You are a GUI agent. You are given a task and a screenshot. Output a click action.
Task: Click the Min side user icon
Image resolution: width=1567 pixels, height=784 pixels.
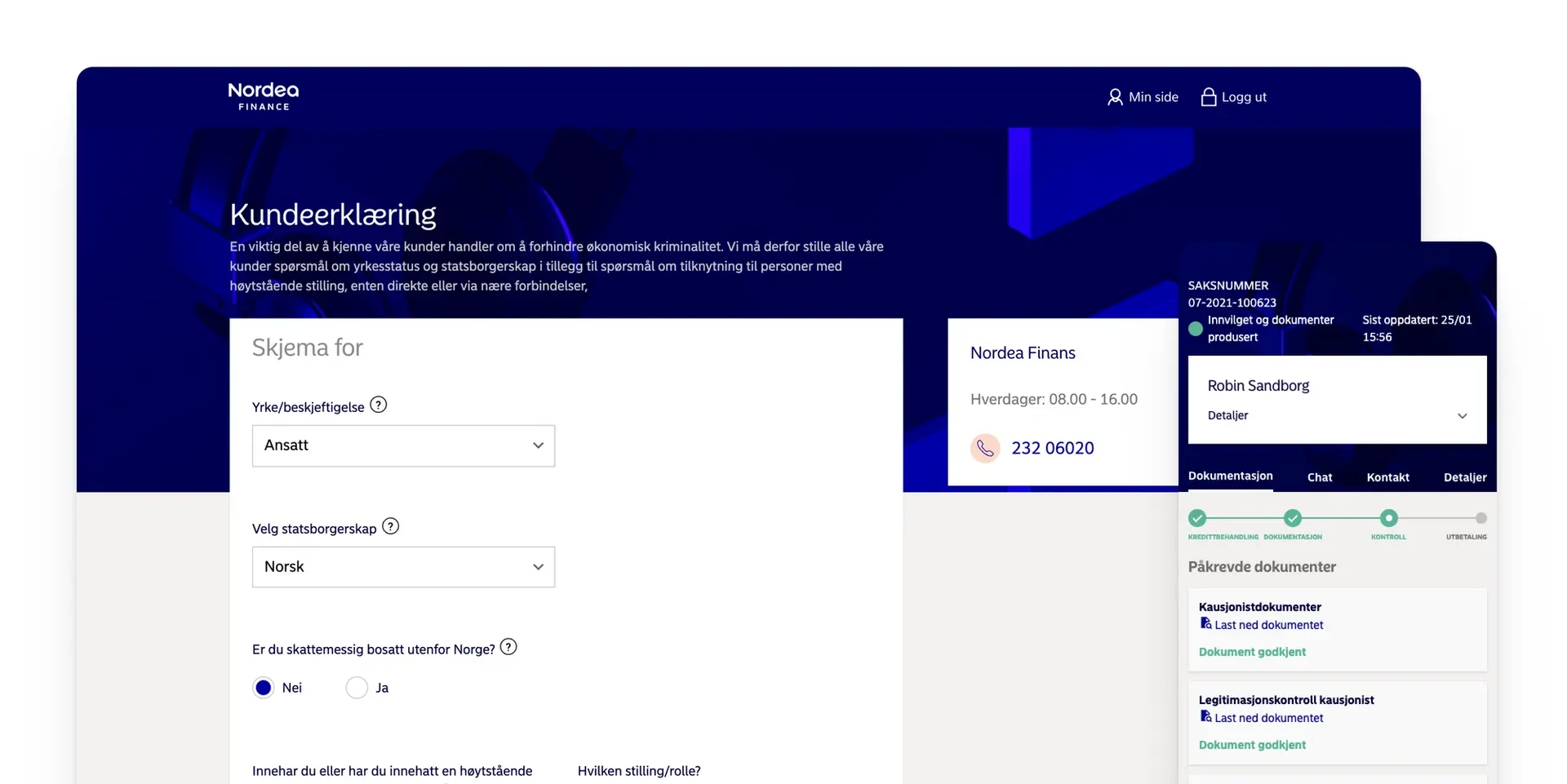click(1115, 97)
